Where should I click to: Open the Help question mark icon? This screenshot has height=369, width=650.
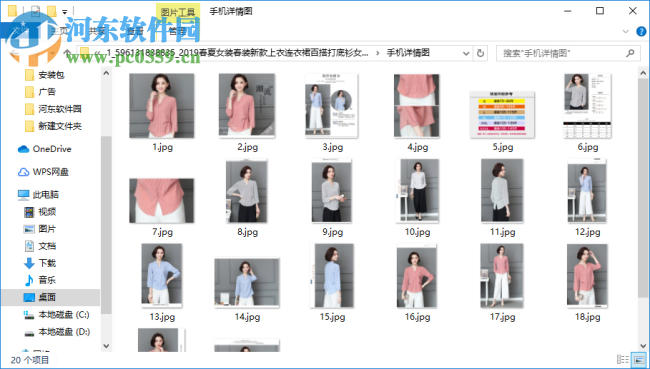641,32
